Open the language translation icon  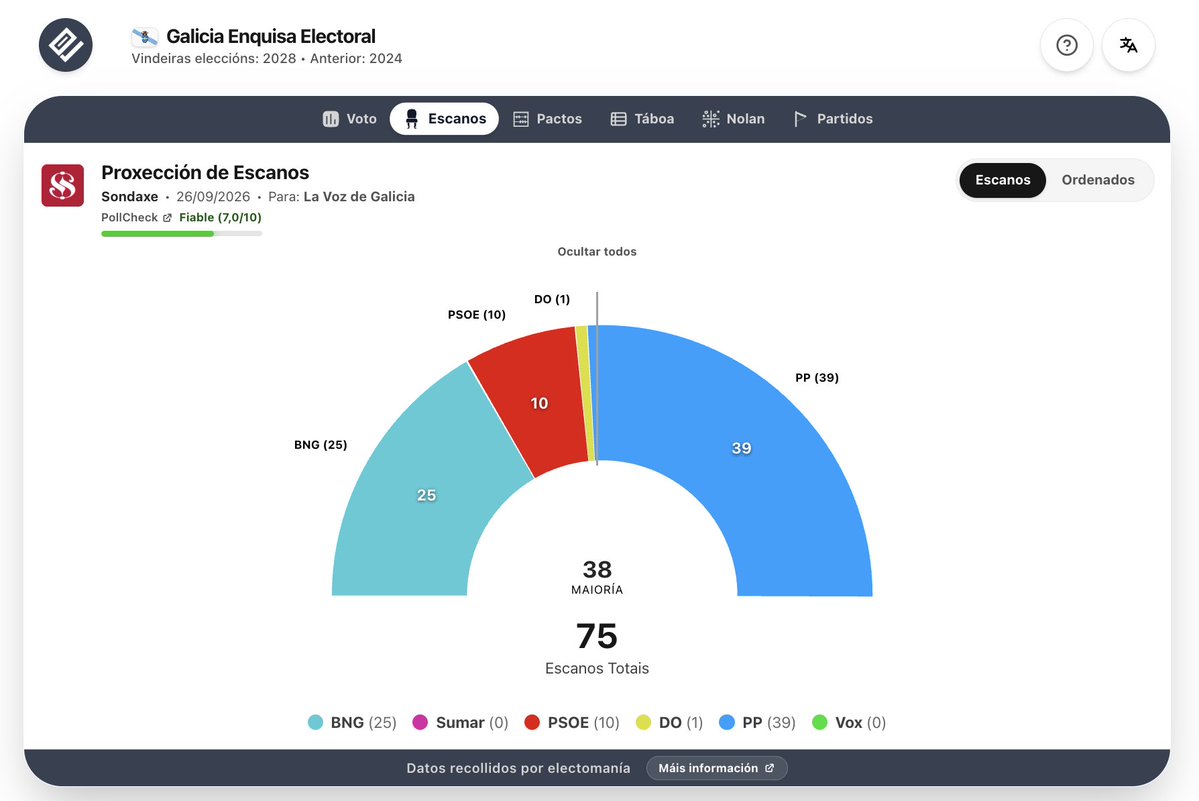point(1129,45)
